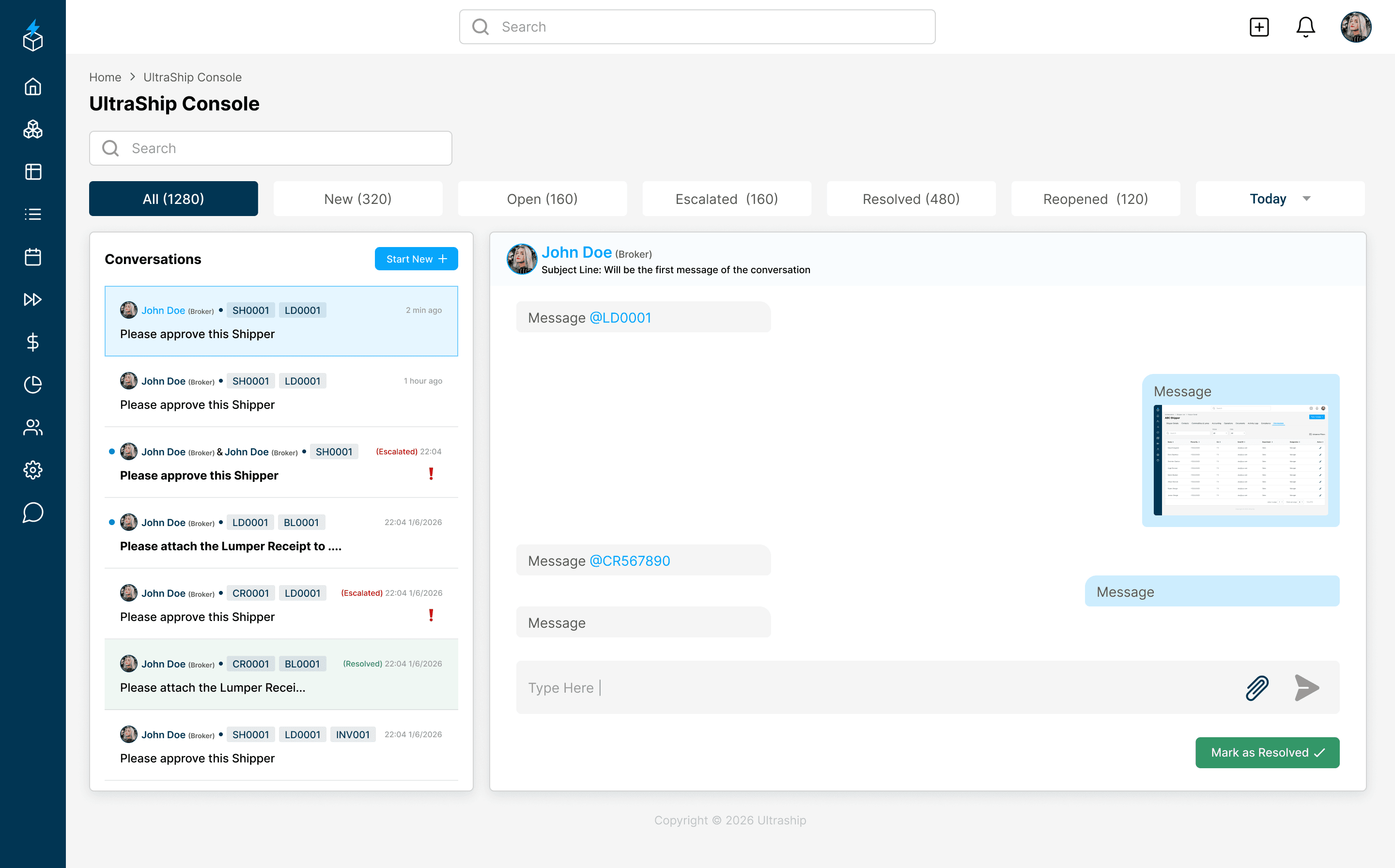This screenshot has width=1395, height=868.
Task: Click the send message arrow icon
Action: (1306, 688)
